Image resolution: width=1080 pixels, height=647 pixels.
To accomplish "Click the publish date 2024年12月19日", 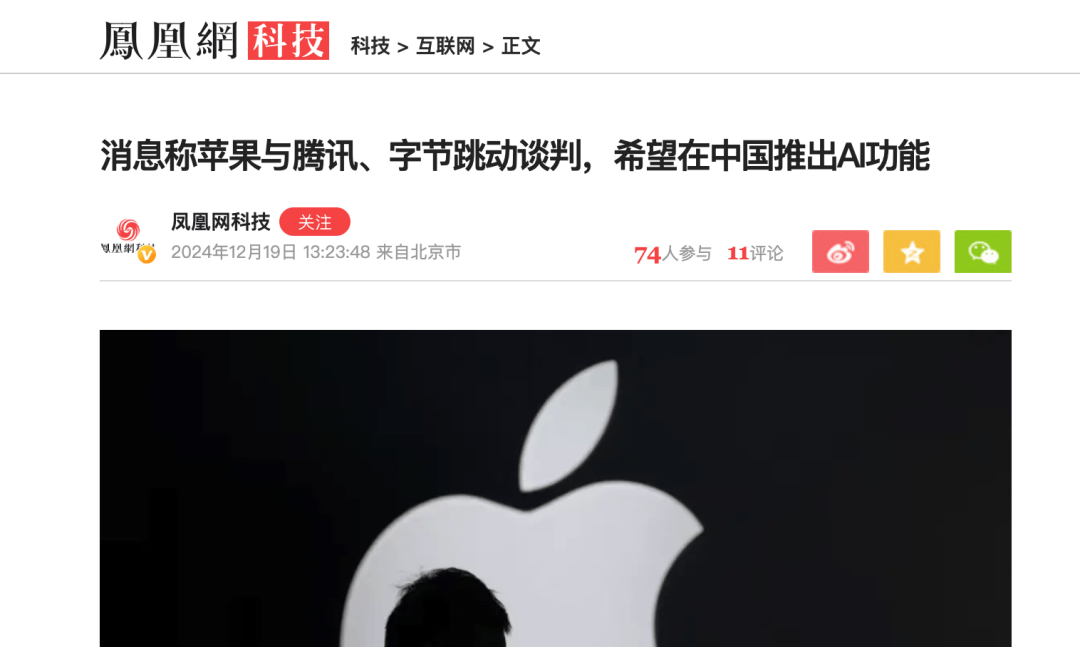I will click(233, 252).
